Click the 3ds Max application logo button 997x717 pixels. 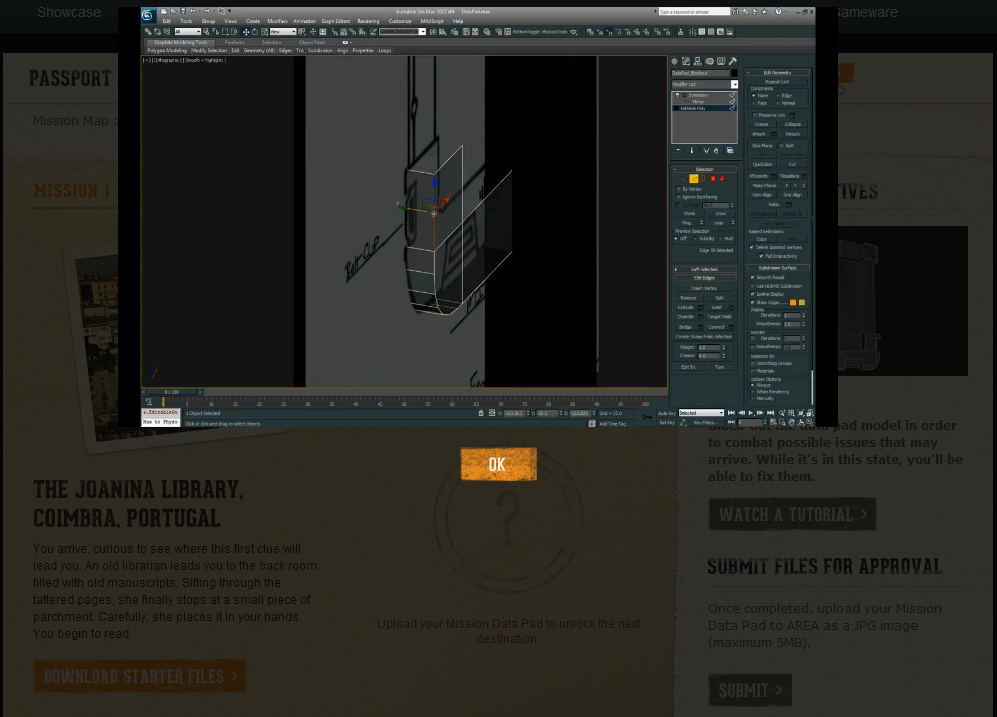(148, 15)
